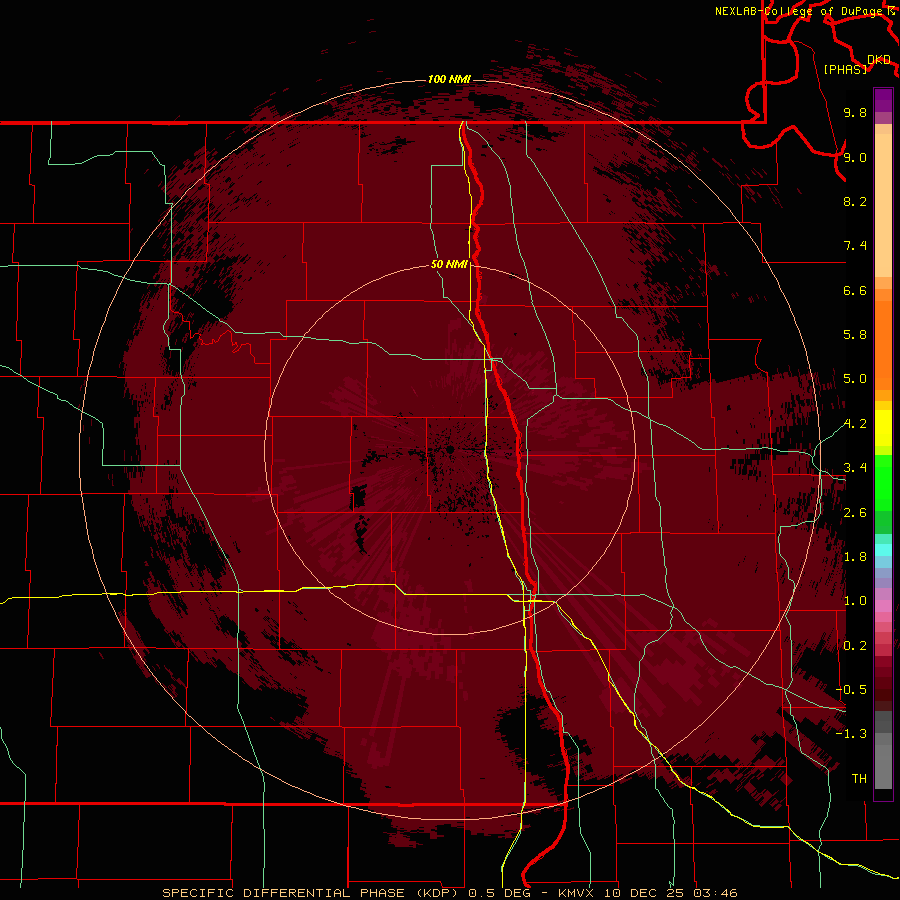Viewport: 900px width, 900px height.
Task: Click the 5.0 scale value
Action: [x=855, y=379]
